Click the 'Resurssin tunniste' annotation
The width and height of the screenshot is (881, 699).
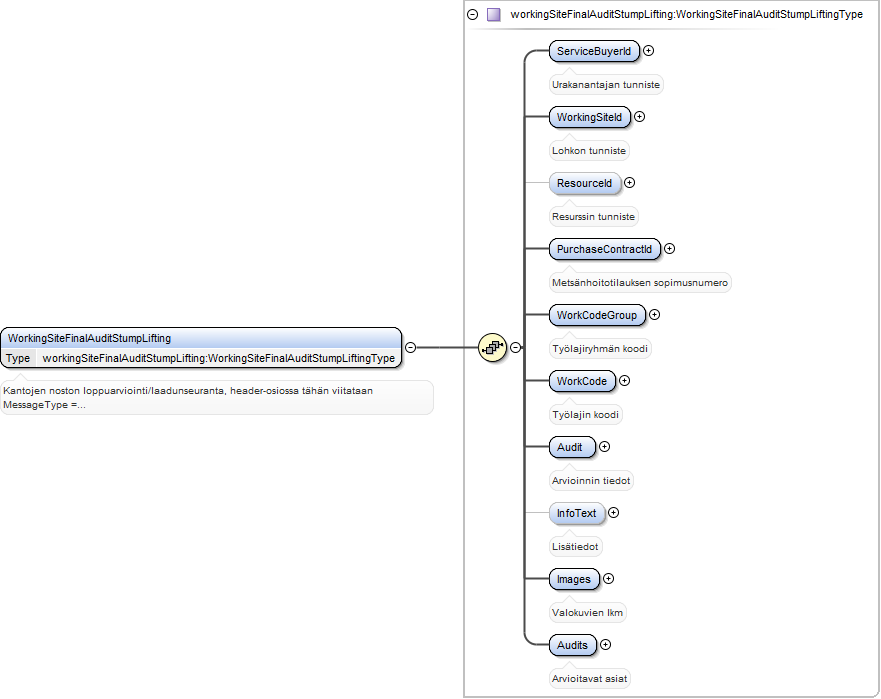593,216
